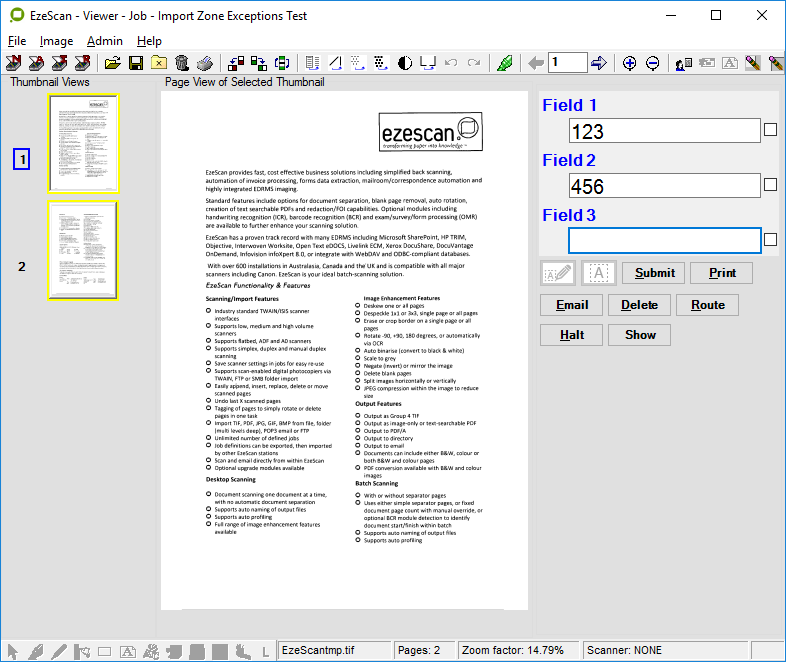786x662 pixels.
Task: Select the page 2 thumbnail
Action: click(x=83, y=250)
